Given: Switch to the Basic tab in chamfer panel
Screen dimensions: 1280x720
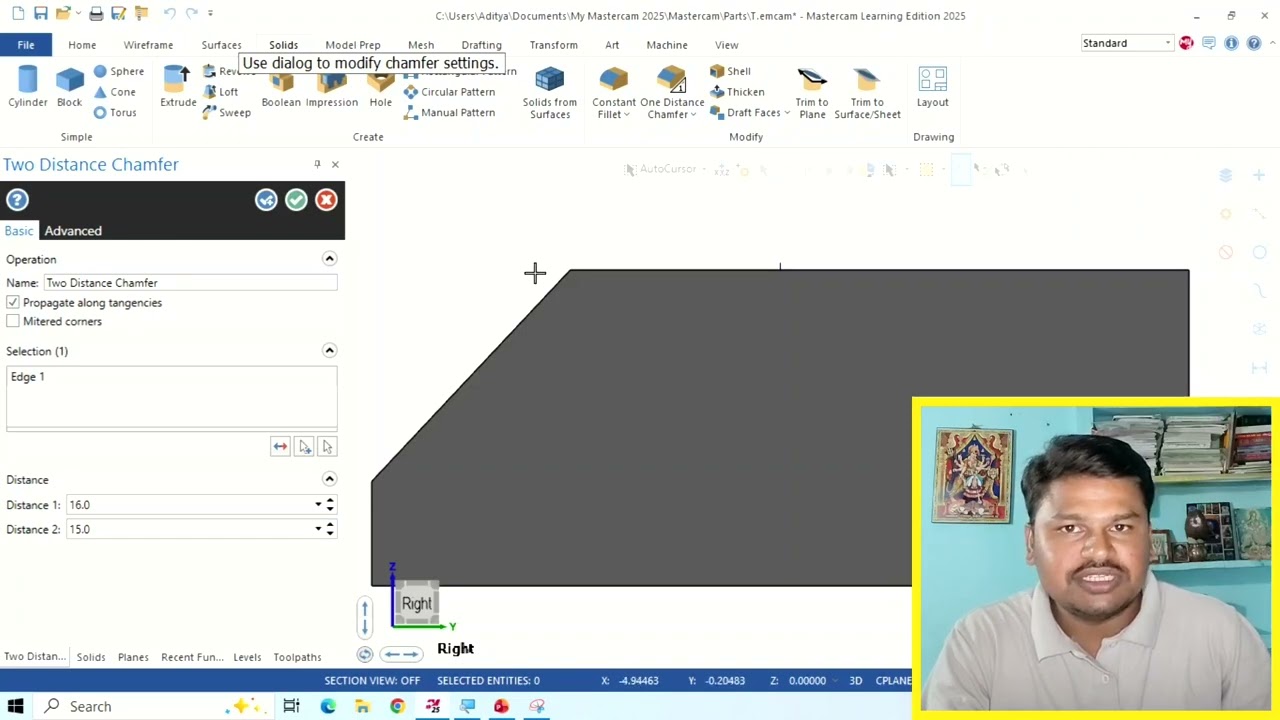Looking at the screenshot, I should click(x=19, y=231).
